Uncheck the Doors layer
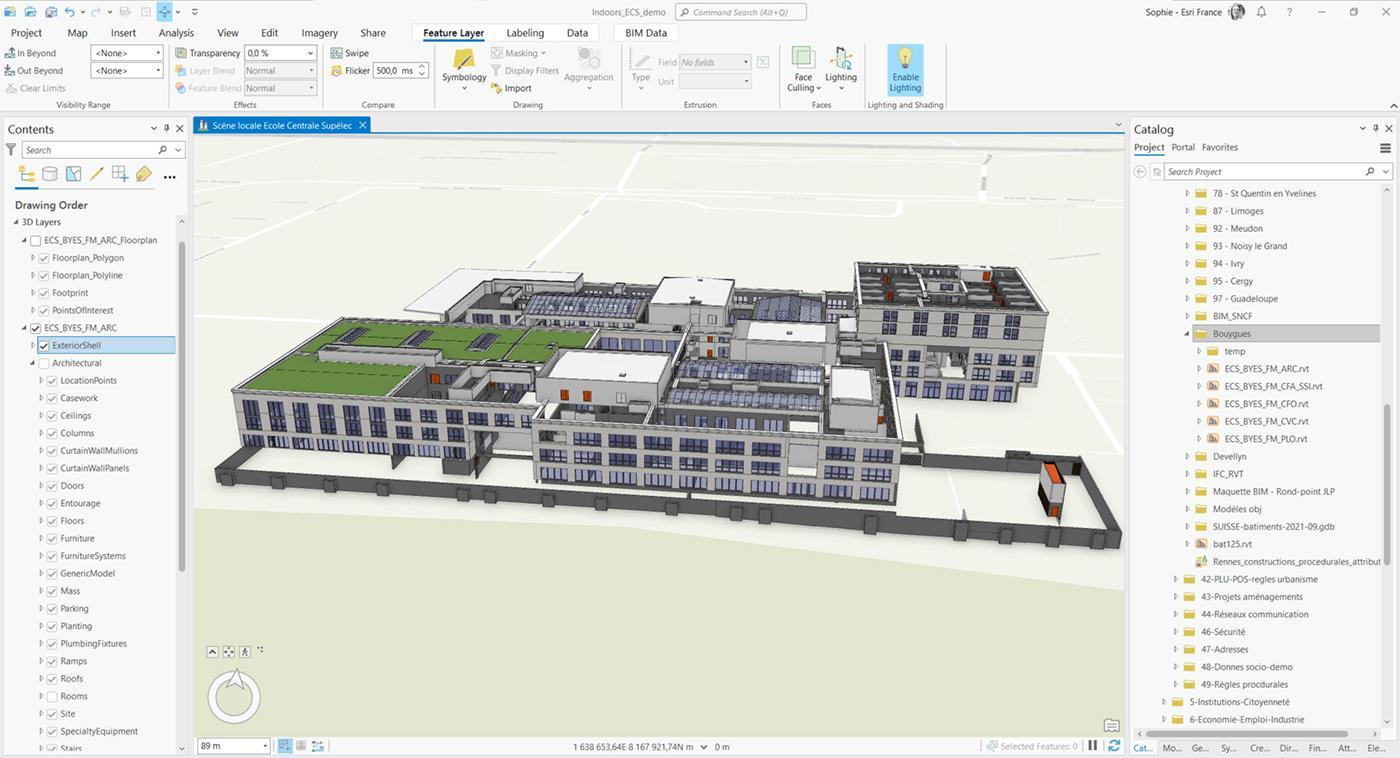The height and width of the screenshot is (758, 1400). click(52, 486)
